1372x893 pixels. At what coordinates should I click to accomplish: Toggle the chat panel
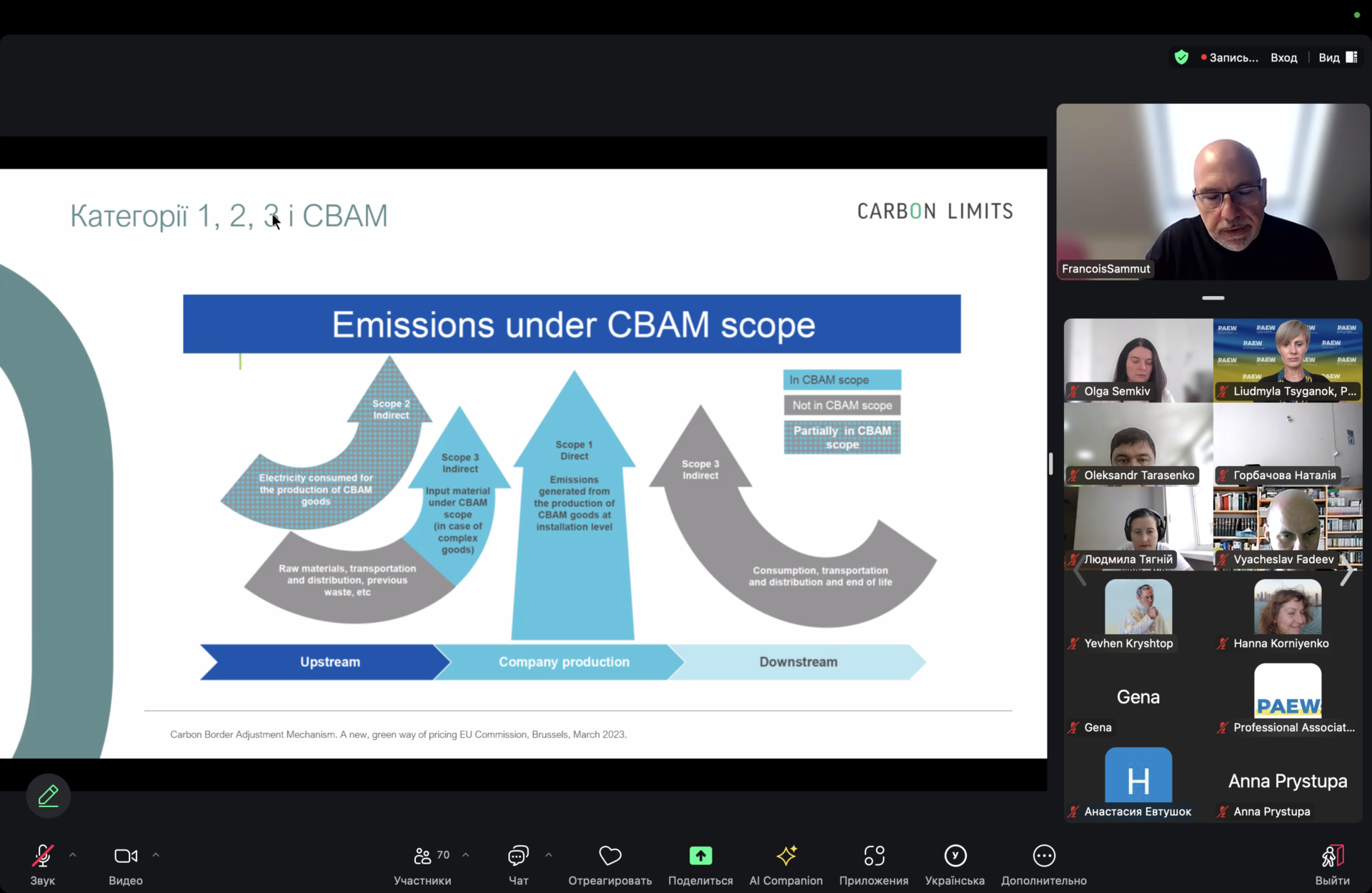pos(518,856)
